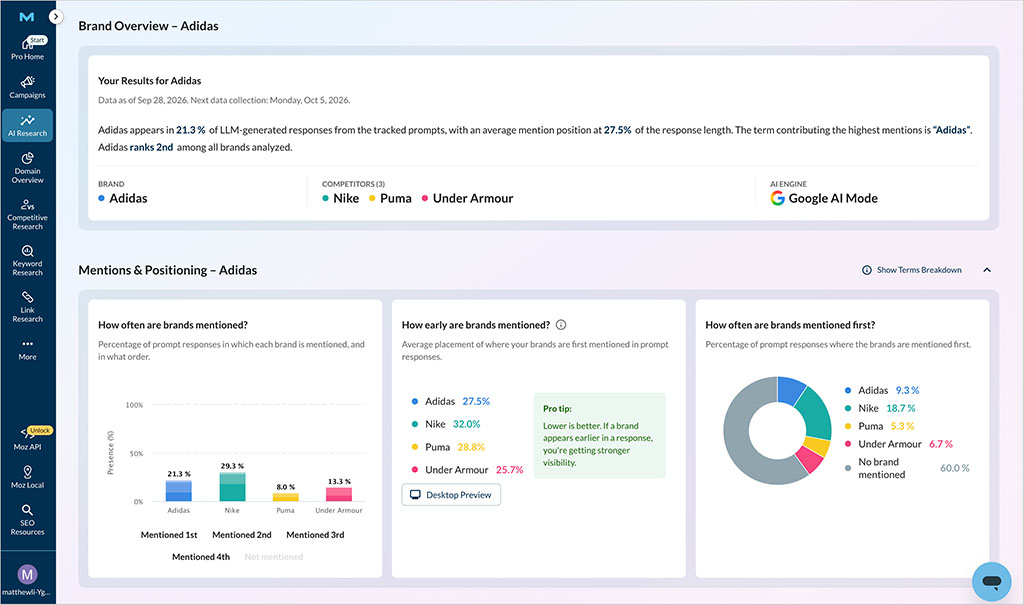
Task: Click the 'No brand mentioned' 60.0 % entry
Action: [x=907, y=468]
